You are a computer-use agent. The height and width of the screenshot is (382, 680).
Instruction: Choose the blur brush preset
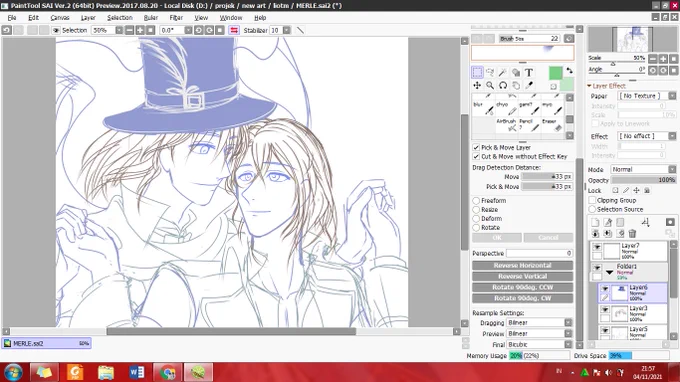point(483,108)
